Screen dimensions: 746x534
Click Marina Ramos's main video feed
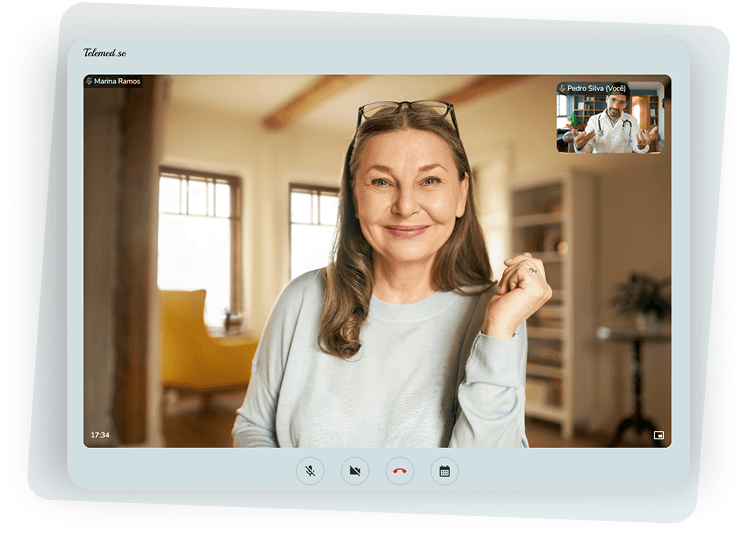(x=377, y=261)
